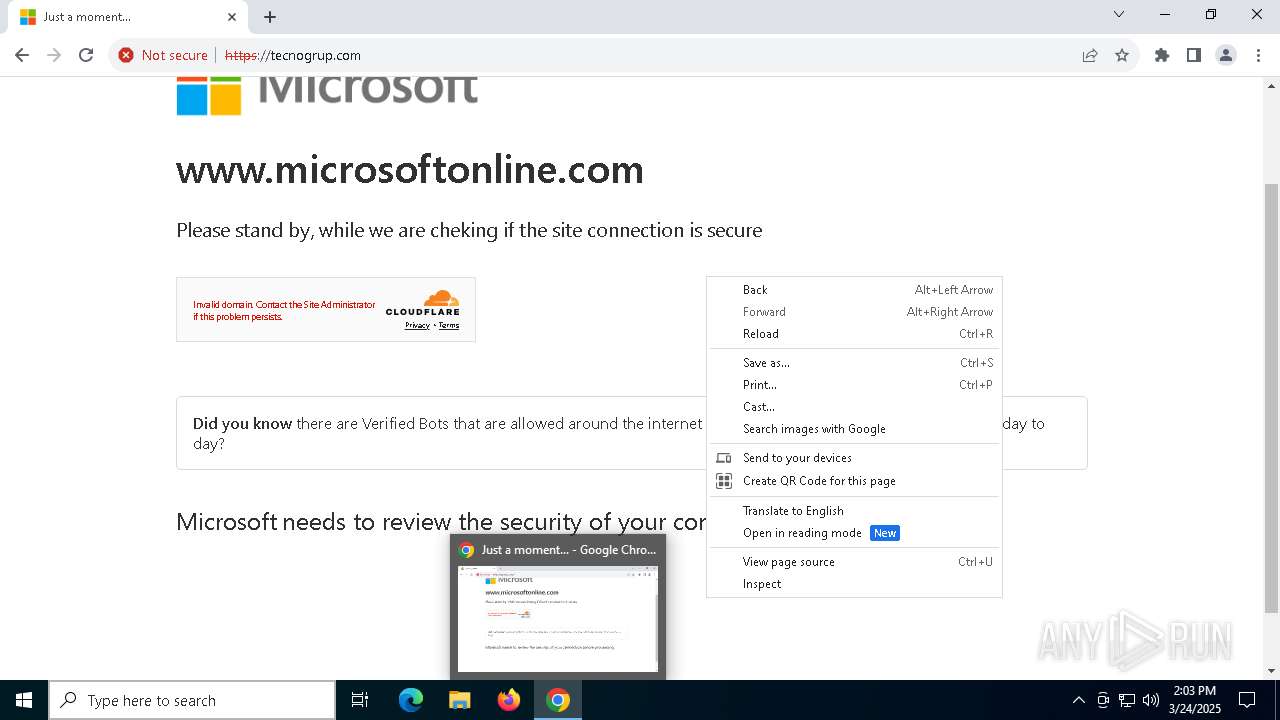Click the share page icon in address bar

pyautogui.click(x=1090, y=55)
